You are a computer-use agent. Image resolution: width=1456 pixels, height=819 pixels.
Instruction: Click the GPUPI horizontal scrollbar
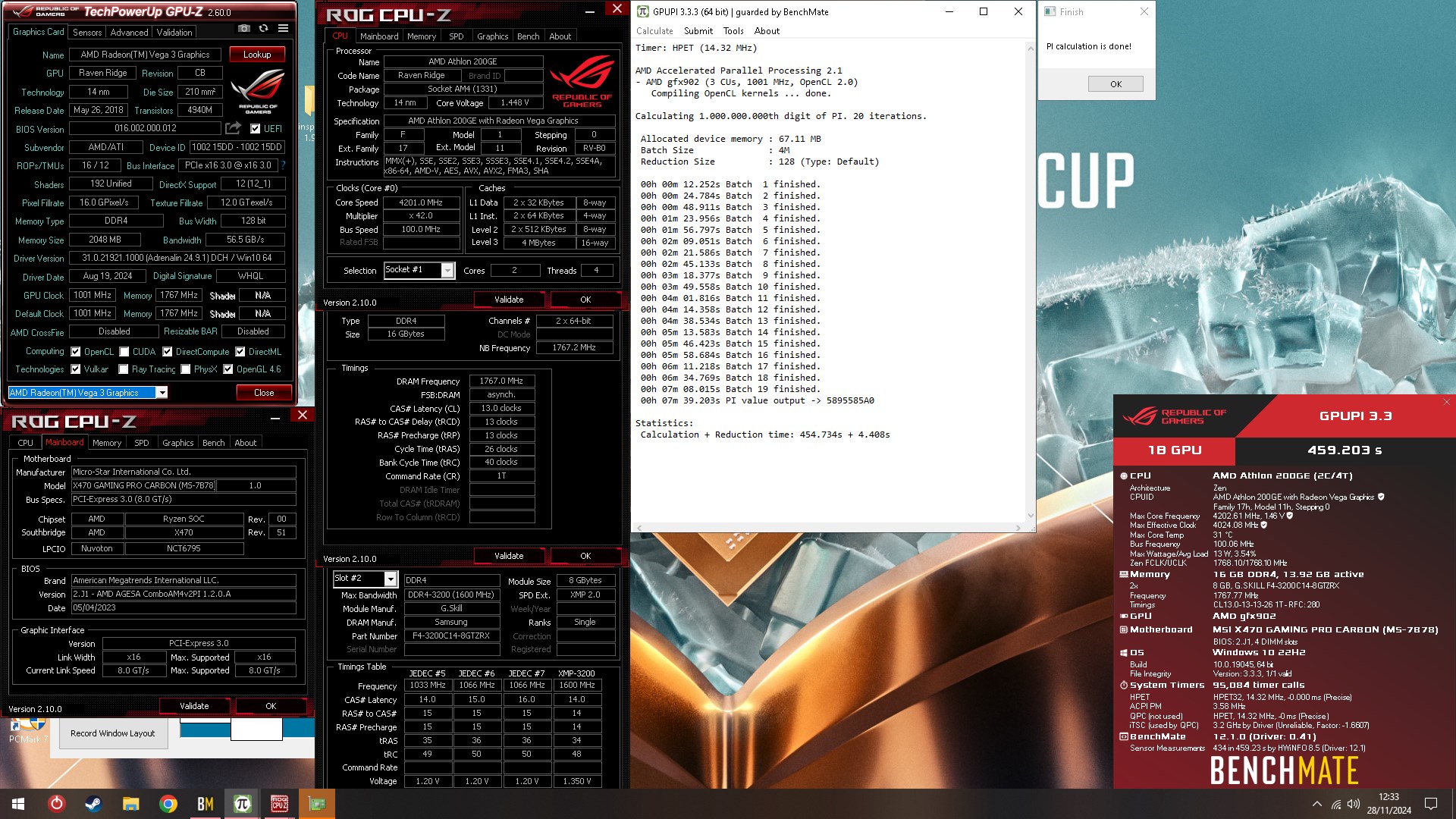coord(830,527)
